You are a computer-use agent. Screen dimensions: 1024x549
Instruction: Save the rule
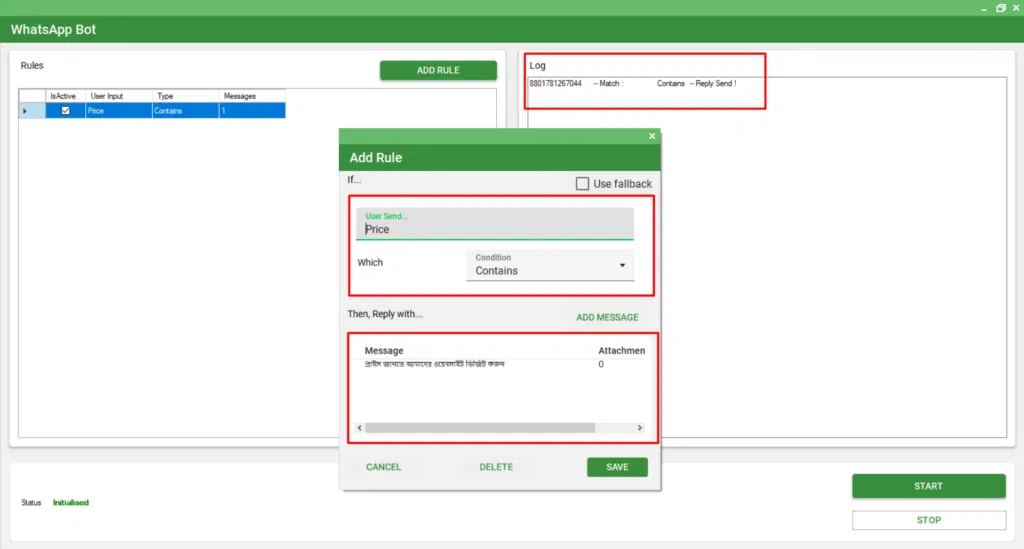click(617, 467)
